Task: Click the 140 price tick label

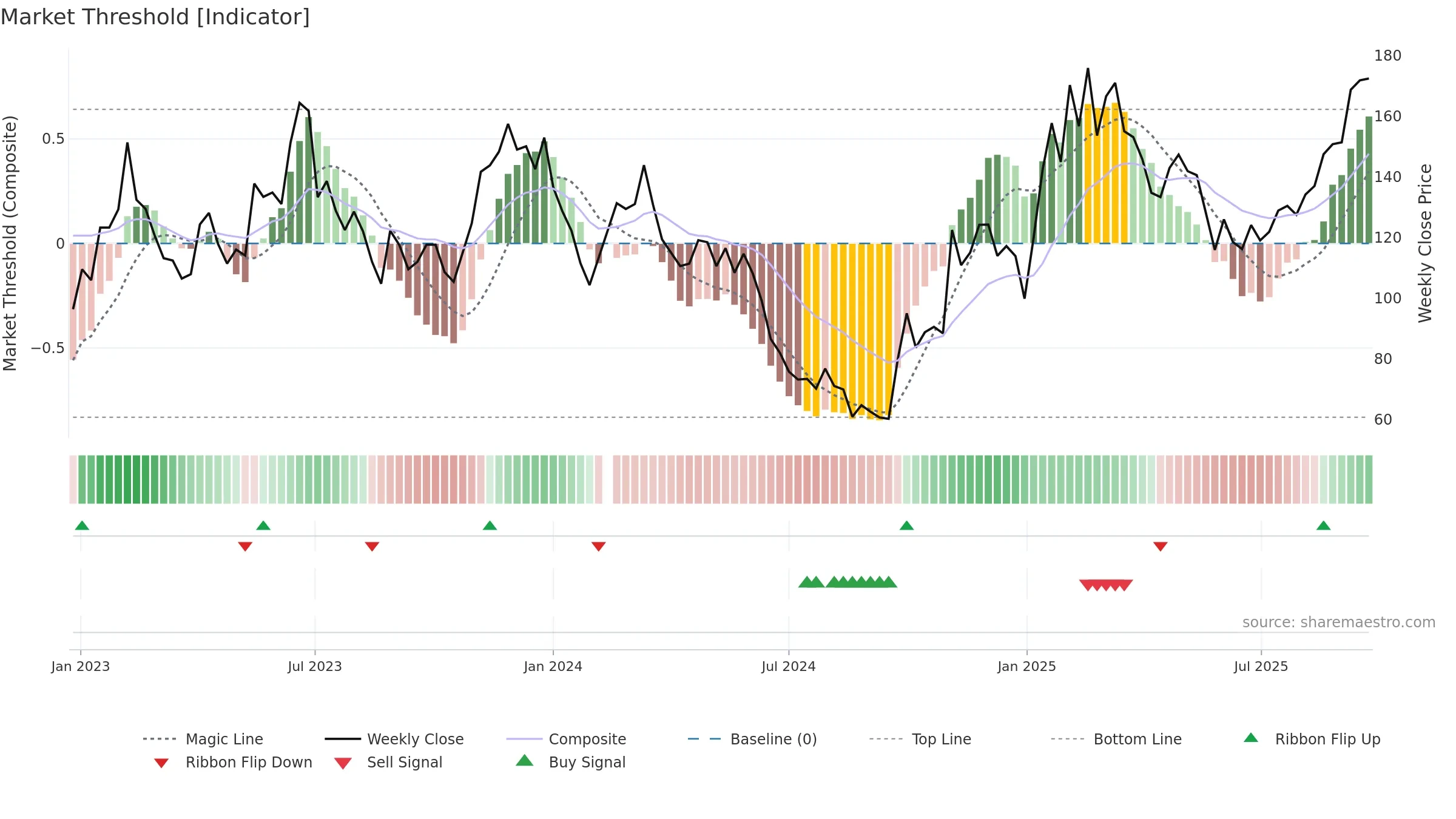Action: point(1388,177)
